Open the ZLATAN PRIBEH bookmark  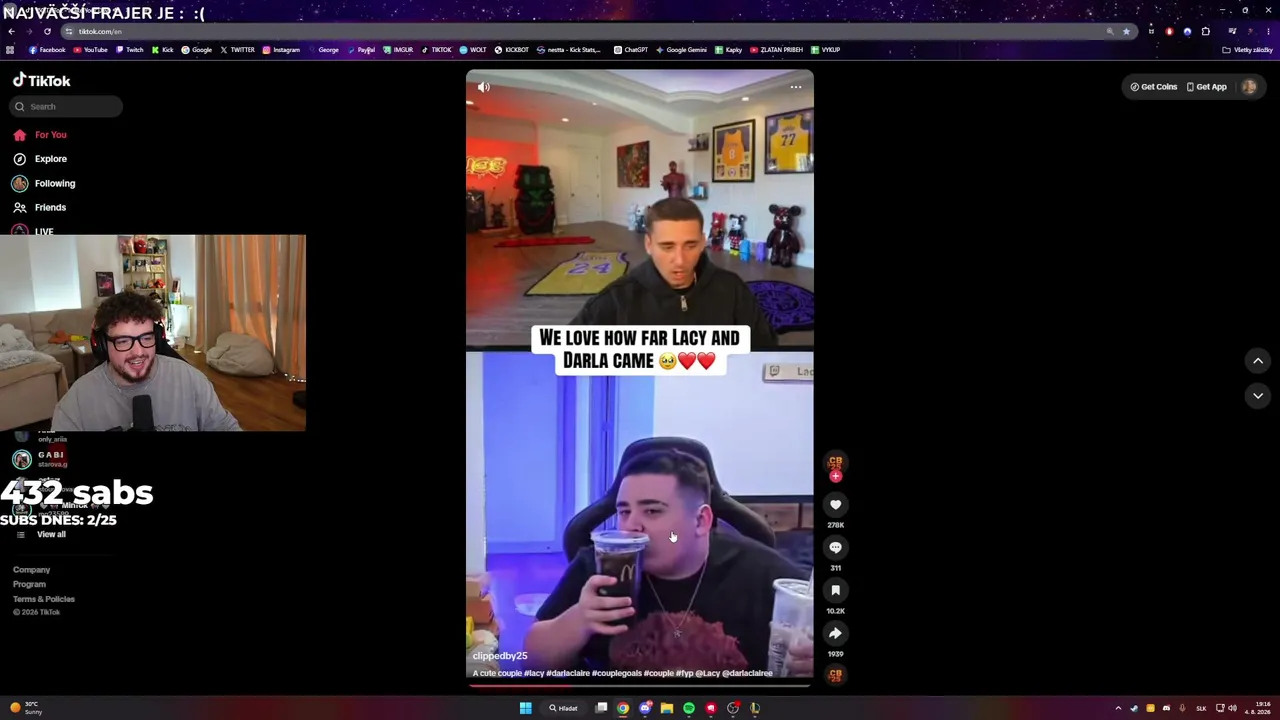pyautogui.click(x=776, y=50)
